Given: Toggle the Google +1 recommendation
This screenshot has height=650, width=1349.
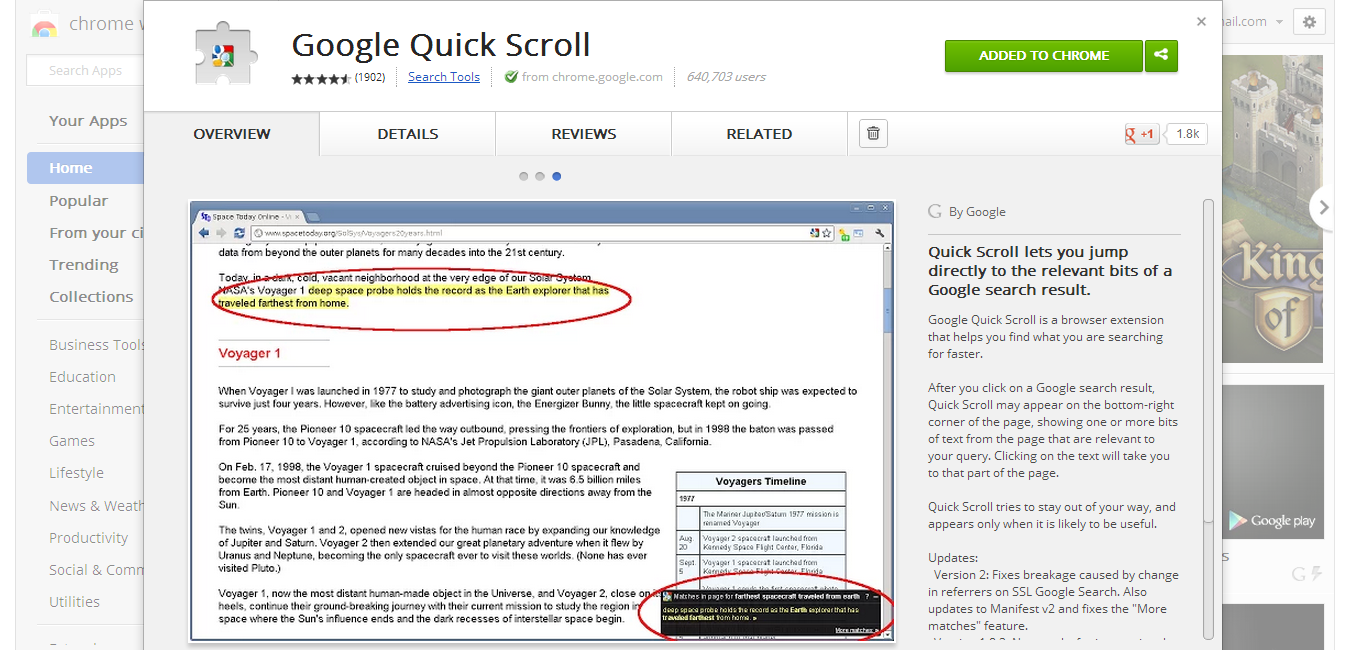Looking at the screenshot, I should [1140, 133].
